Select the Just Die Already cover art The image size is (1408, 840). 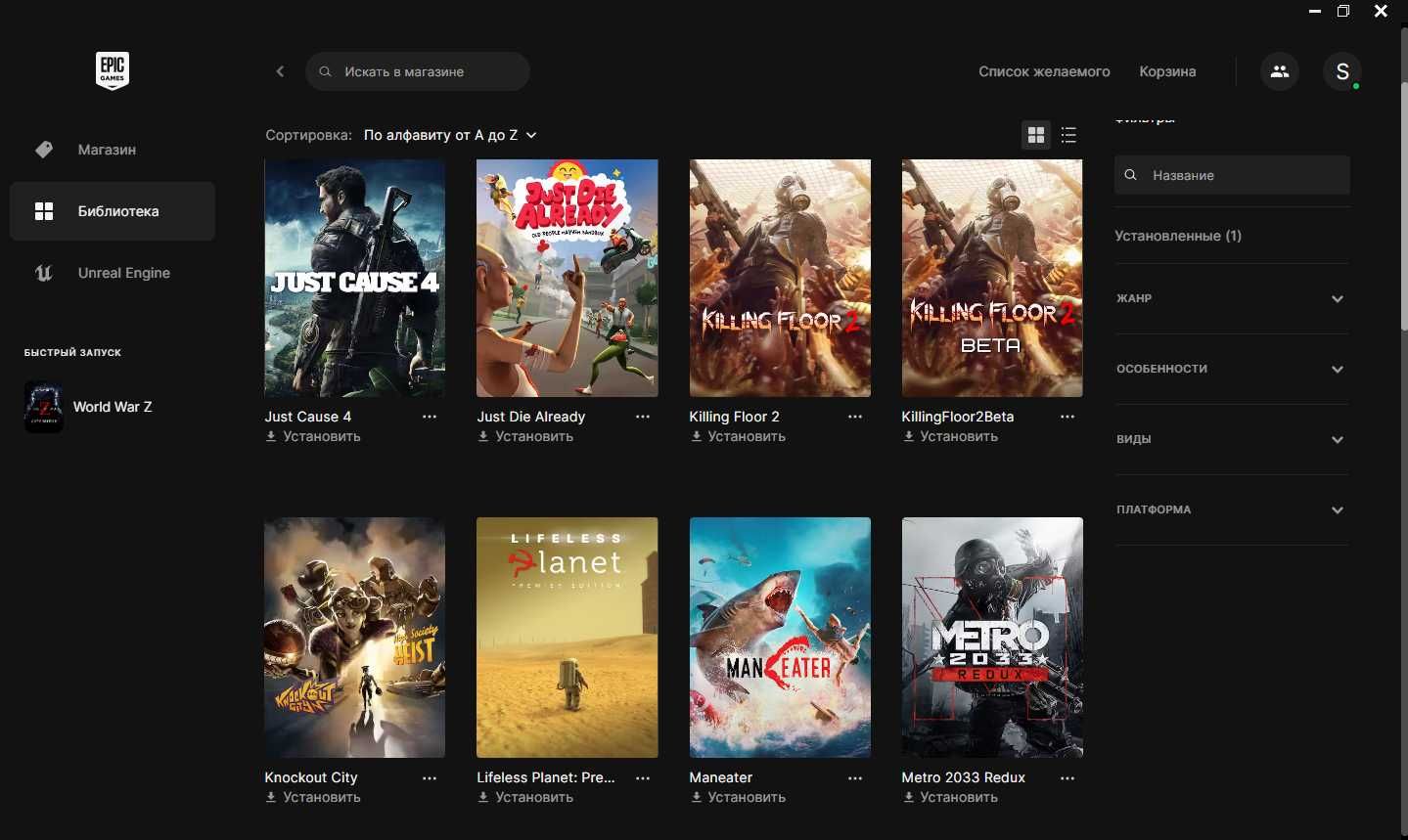point(568,278)
